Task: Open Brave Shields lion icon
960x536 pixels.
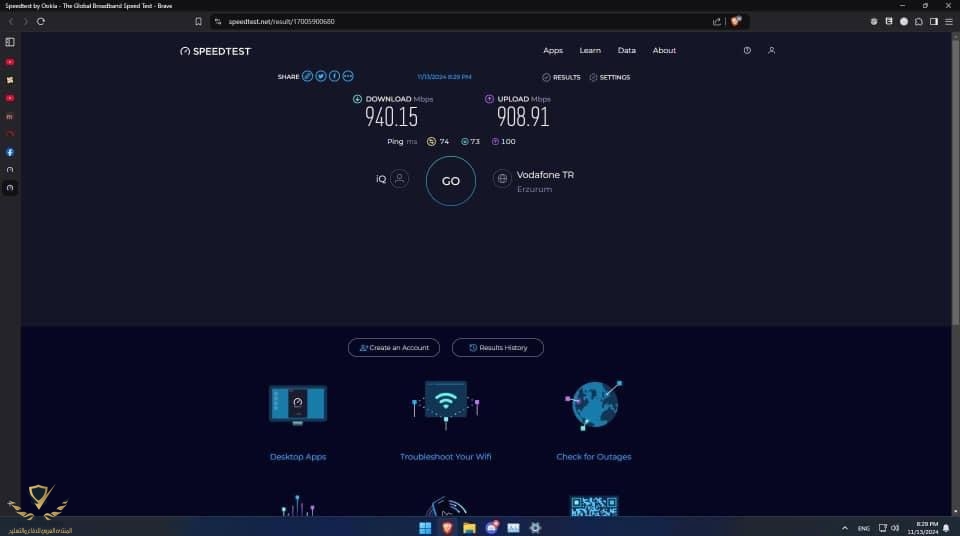Action: [736, 21]
